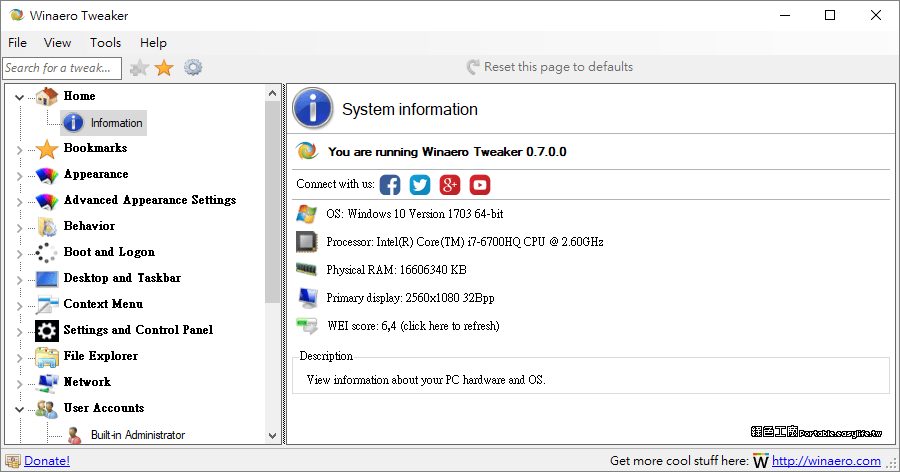The width and height of the screenshot is (900, 472).
Task: Click the Network computers icon
Action: [46, 382]
